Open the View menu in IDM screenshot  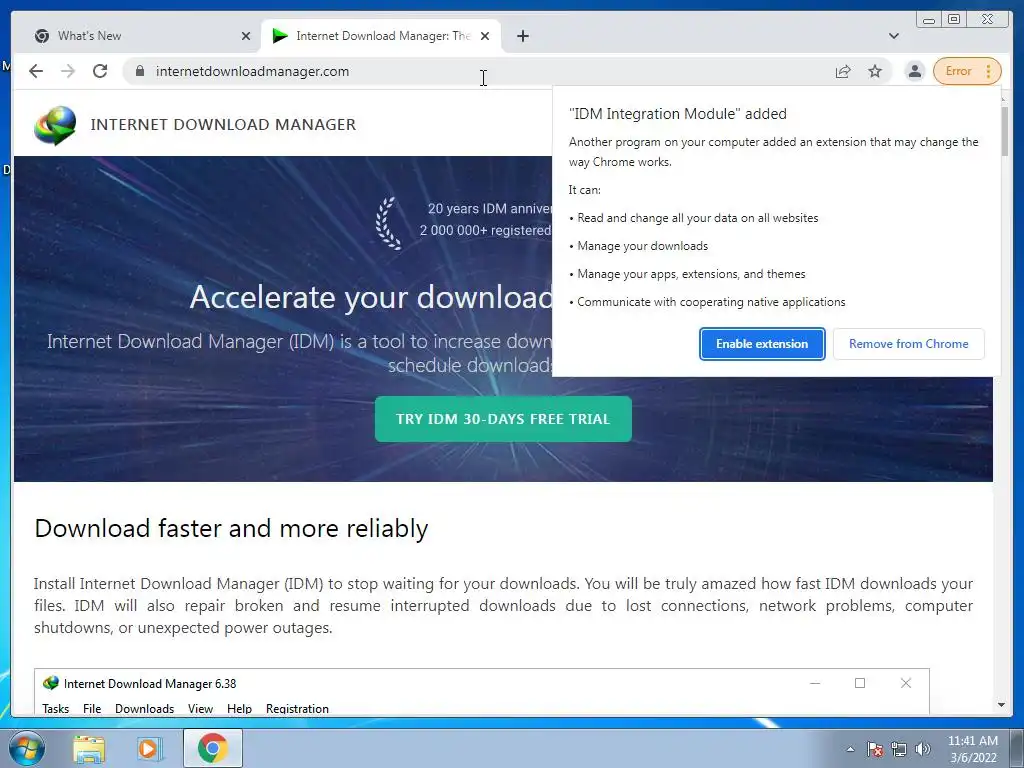(x=200, y=709)
